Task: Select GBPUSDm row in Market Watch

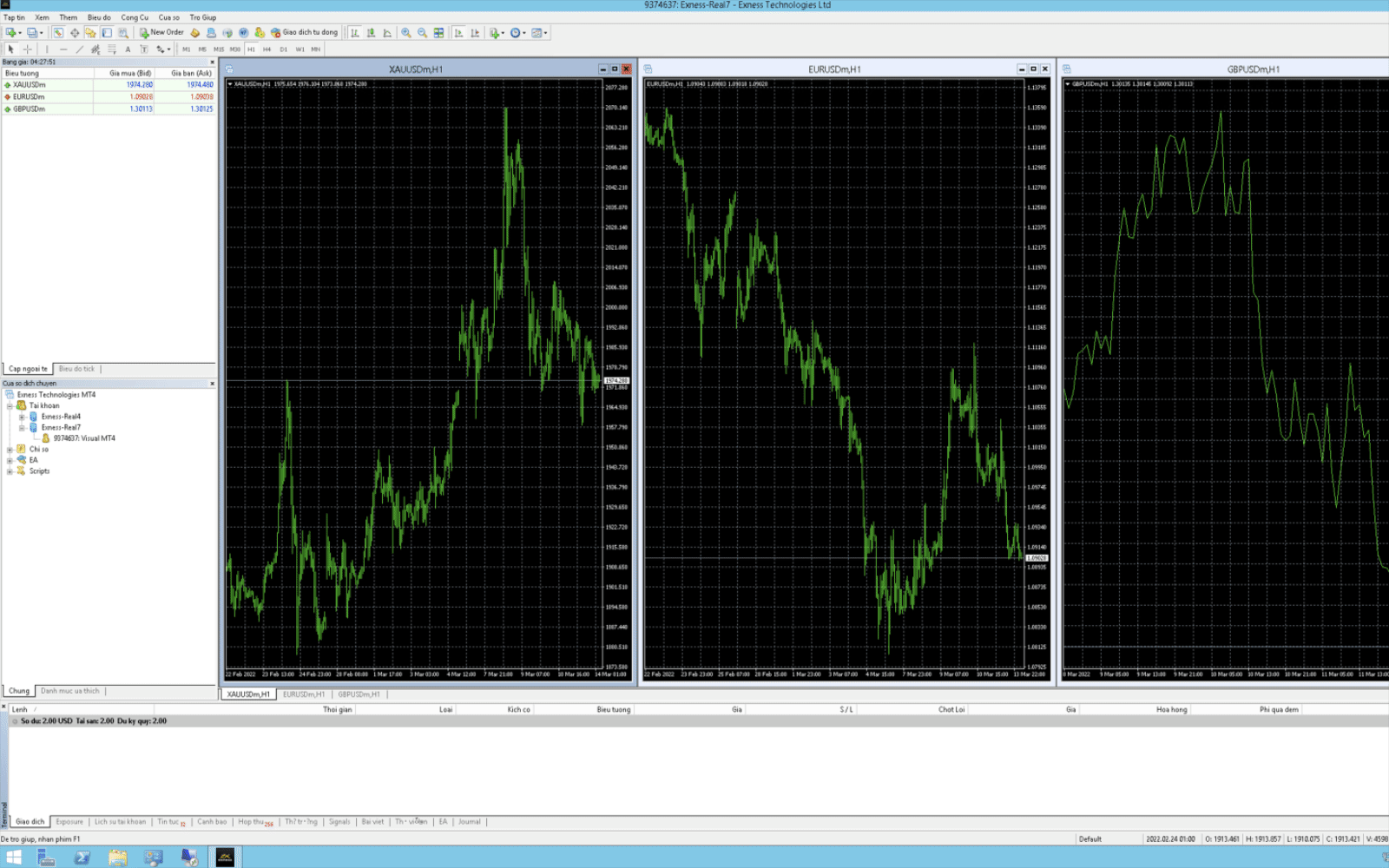Action: coord(109,109)
